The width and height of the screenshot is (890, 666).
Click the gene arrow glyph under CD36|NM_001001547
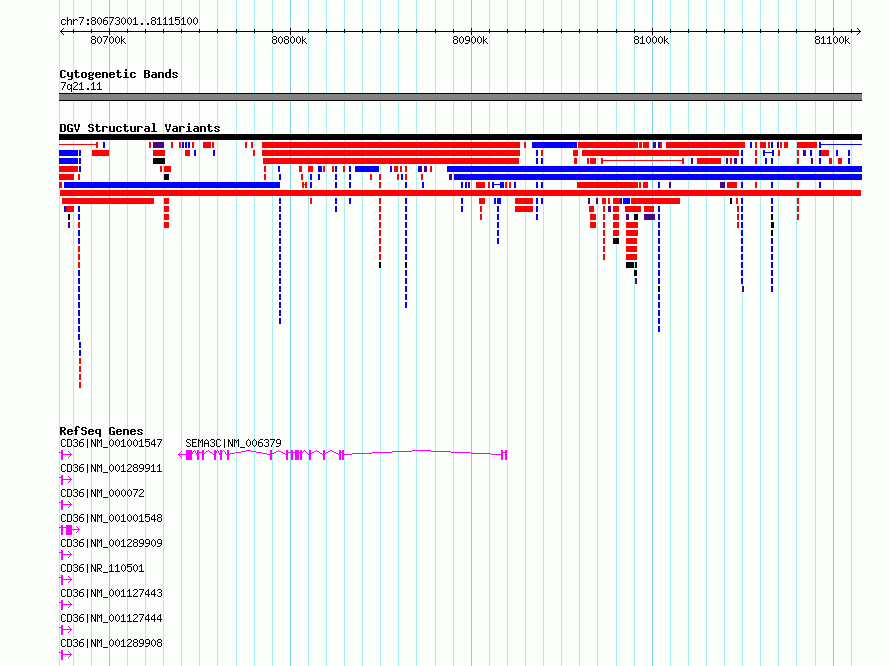point(66,455)
